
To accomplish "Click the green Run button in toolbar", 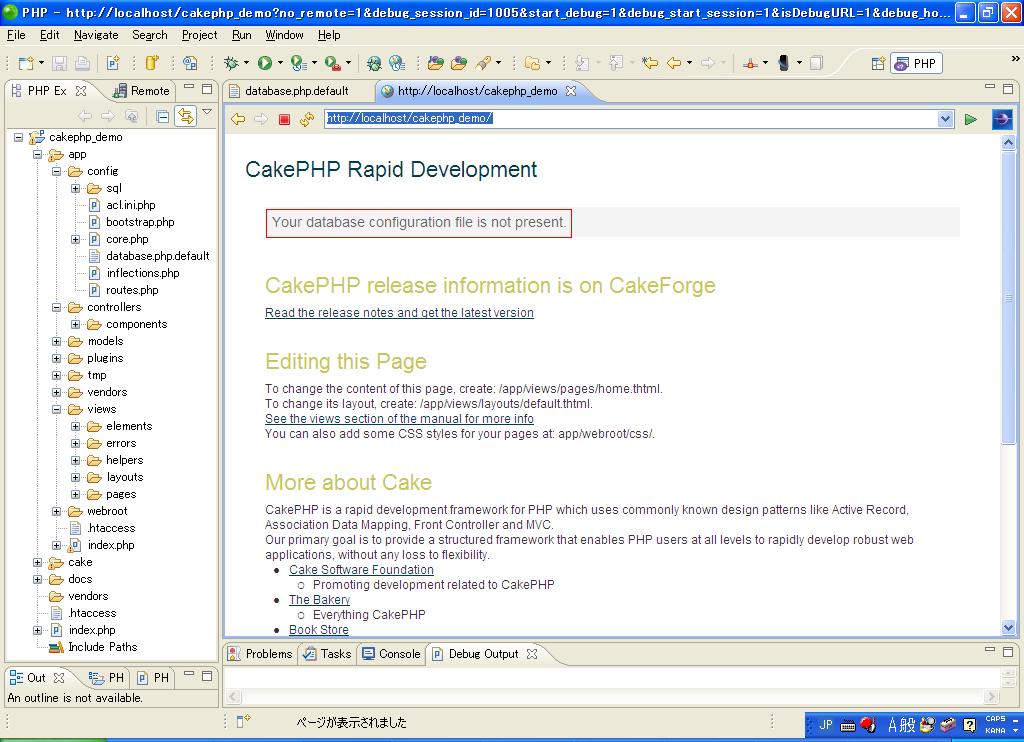I will pyautogui.click(x=264, y=63).
